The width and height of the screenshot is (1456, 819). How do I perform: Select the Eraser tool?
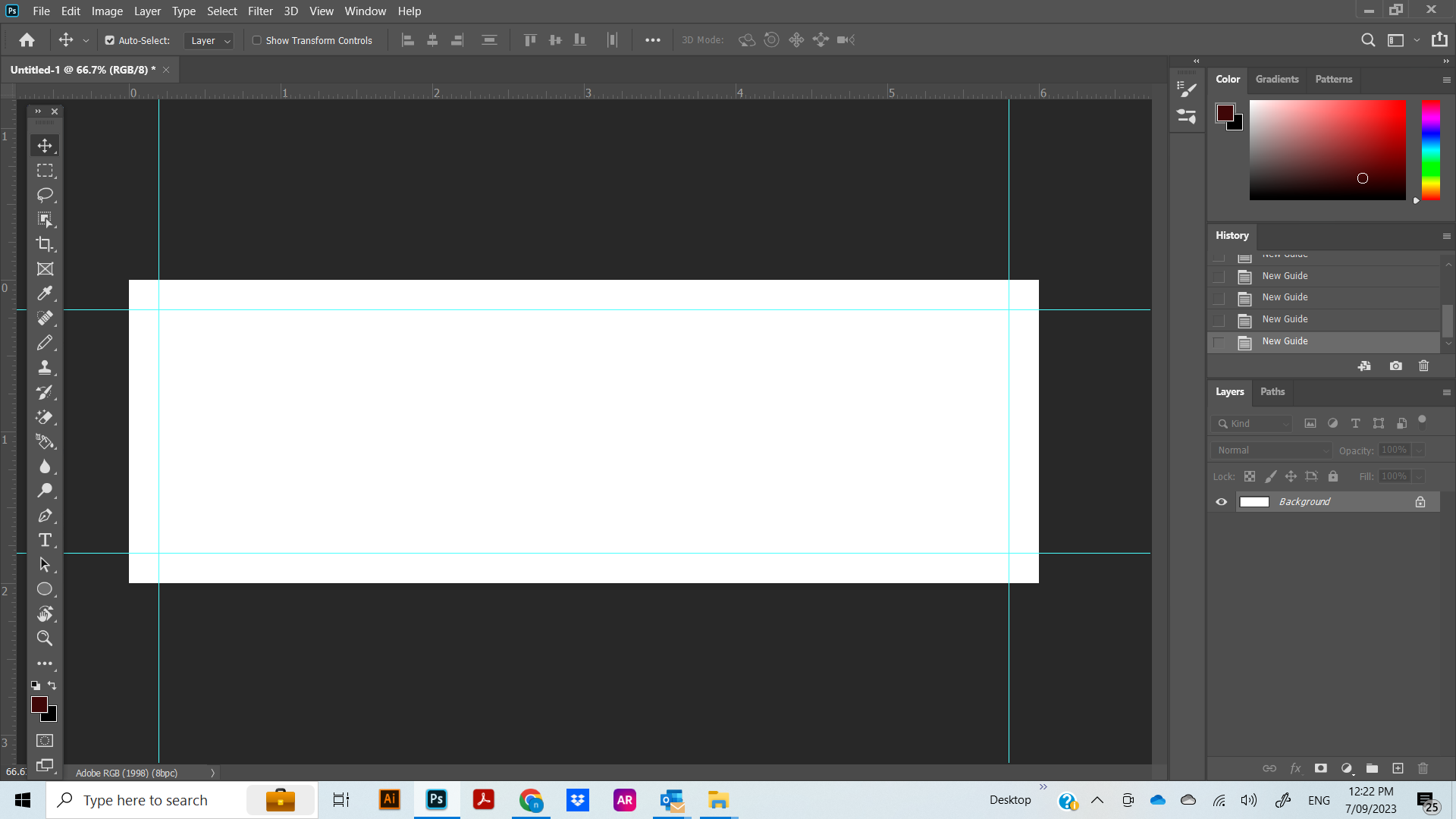click(45, 417)
